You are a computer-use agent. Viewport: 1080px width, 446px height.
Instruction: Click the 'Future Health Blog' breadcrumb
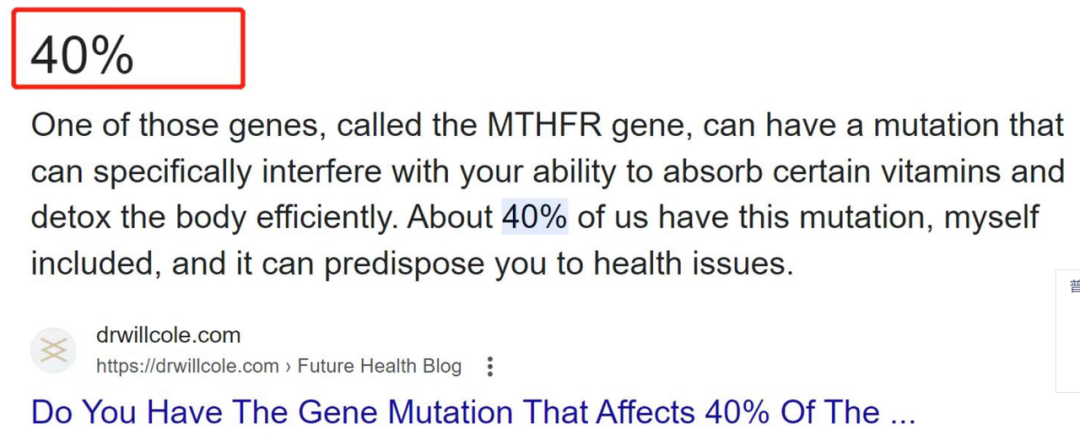(379, 366)
